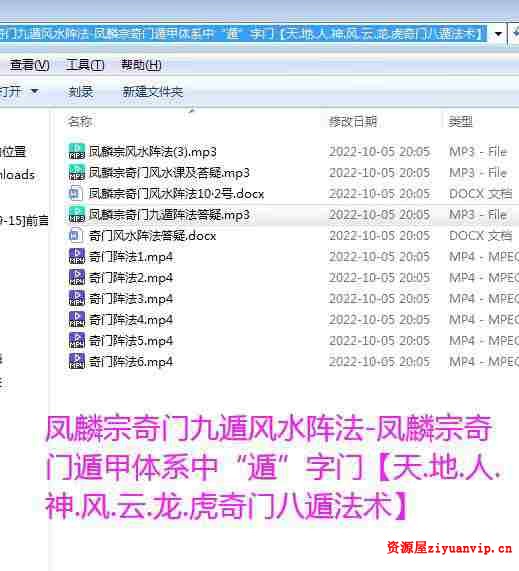The height and width of the screenshot is (571, 519).
Task: Select file name 奇门阵法6.mp4
Action: (x=131, y=362)
